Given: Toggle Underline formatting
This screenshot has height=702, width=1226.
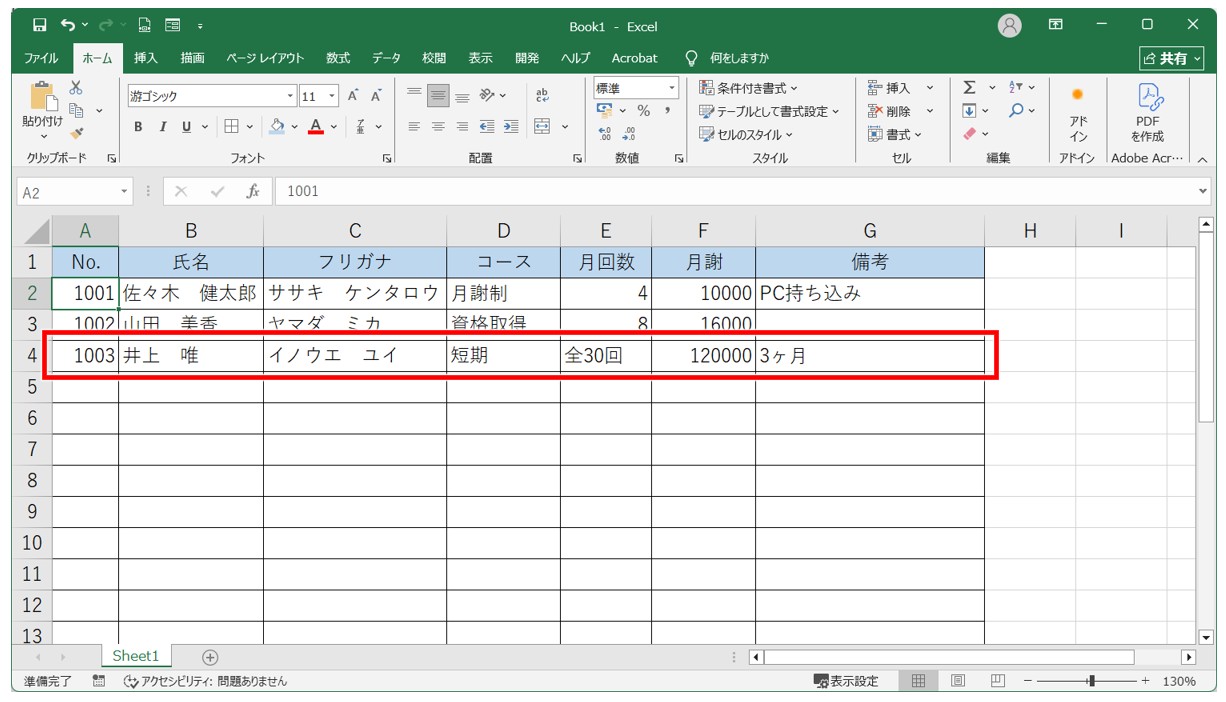Looking at the screenshot, I should click(x=186, y=127).
